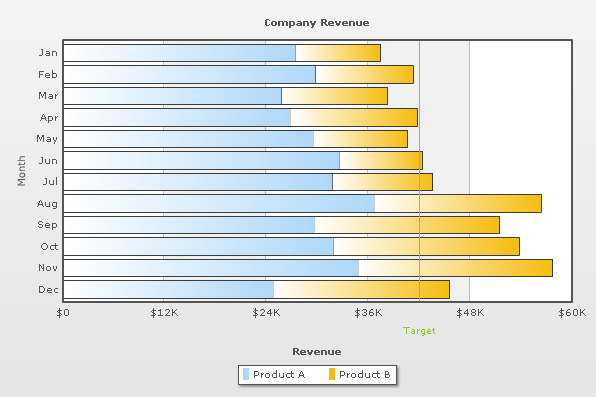The width and height of the screenshot is (596, 397).
Task: Select the Dec Product A blue bar
Action: (x=168, y=290)
